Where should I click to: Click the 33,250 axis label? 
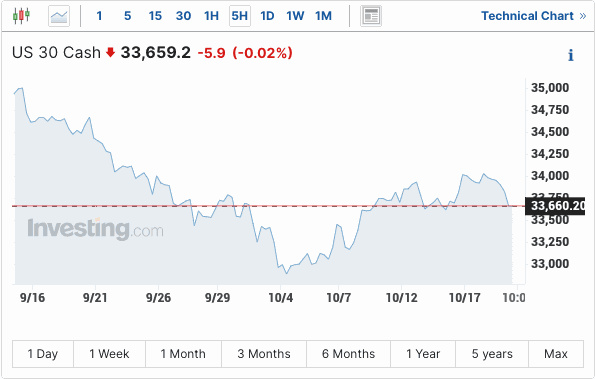(550, 242)
